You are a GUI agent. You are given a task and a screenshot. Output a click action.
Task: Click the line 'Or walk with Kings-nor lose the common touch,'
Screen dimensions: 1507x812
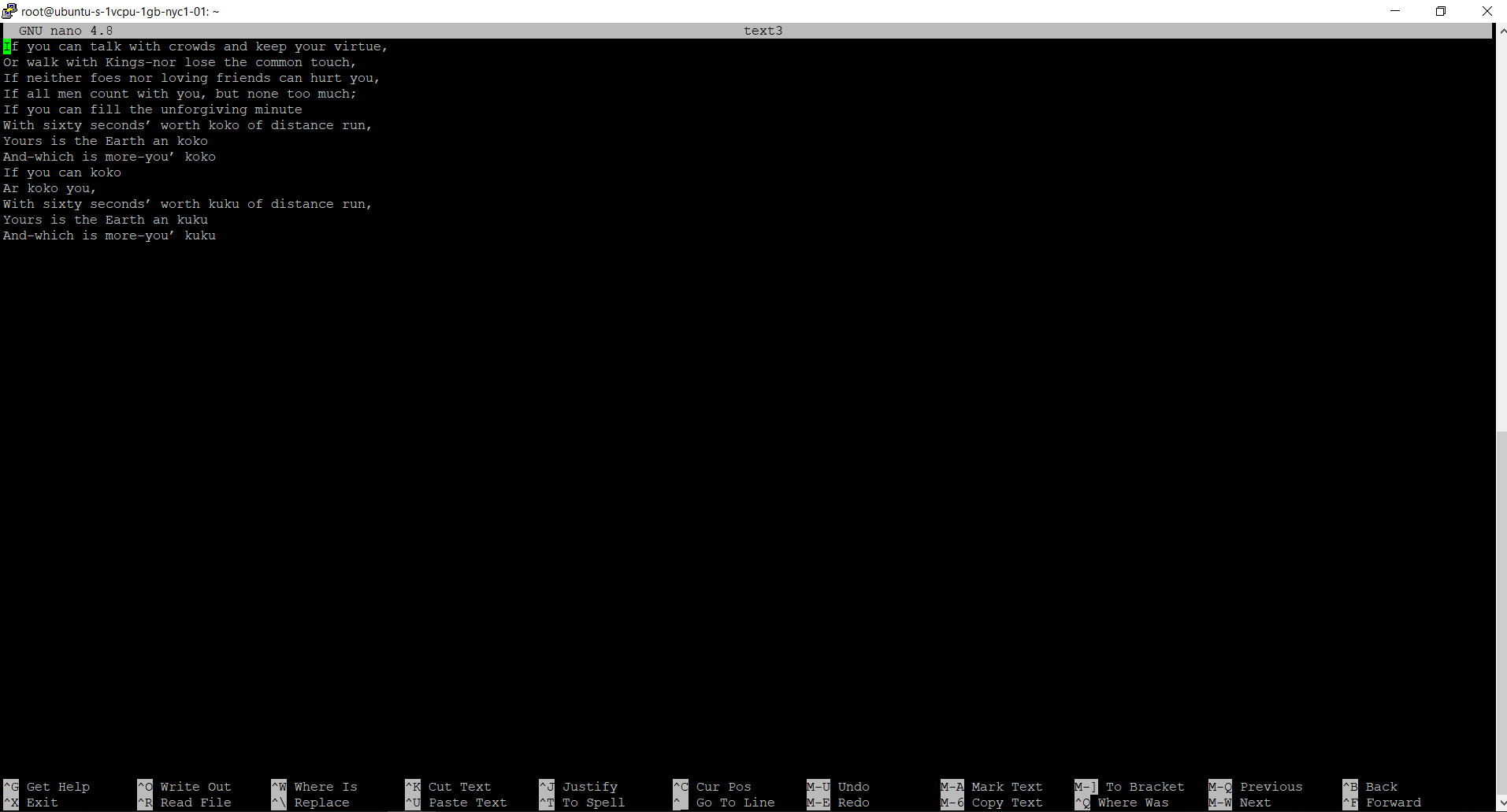pyautogui.click(x=180, y=62)
